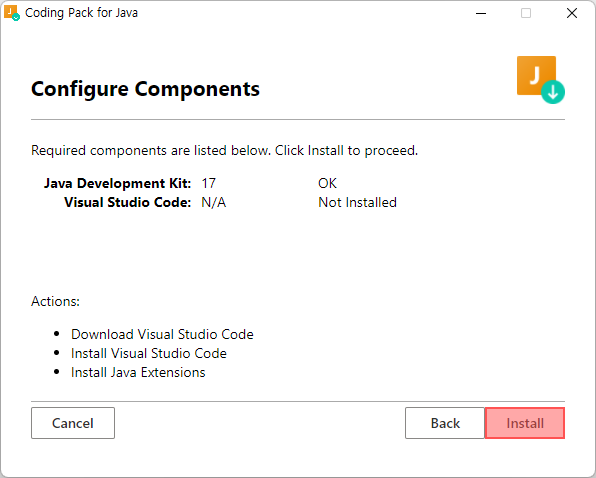The height and width of the screenshot is (478, 596).
Task: Click the Install button
Action: pos(525,423)
